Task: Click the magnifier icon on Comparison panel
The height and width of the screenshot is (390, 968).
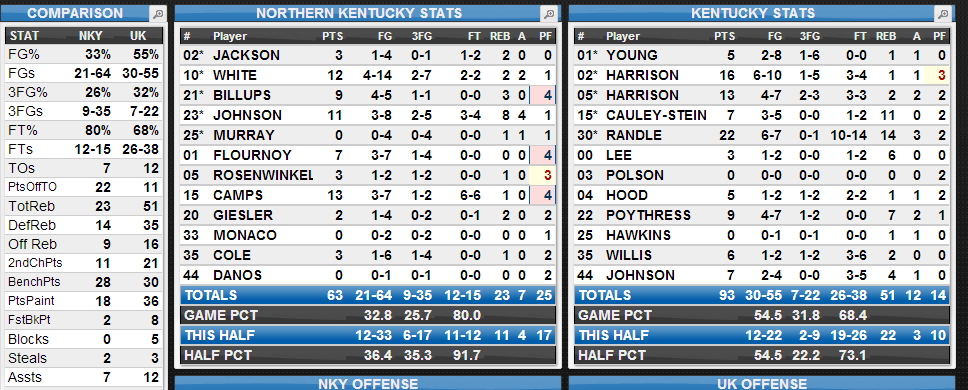Action: point(157,14)
